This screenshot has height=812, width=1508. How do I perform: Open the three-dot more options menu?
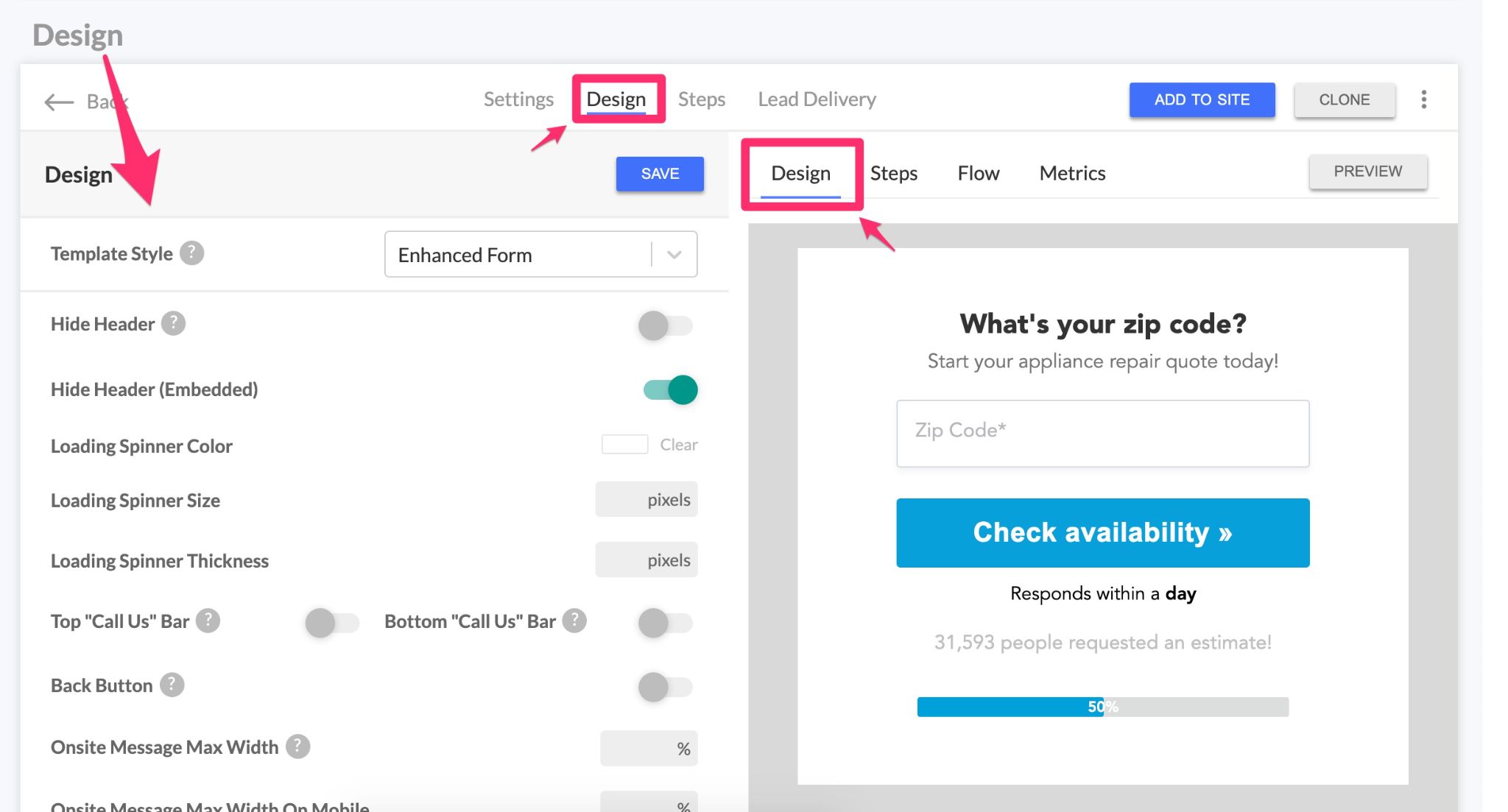point(1423,99)
